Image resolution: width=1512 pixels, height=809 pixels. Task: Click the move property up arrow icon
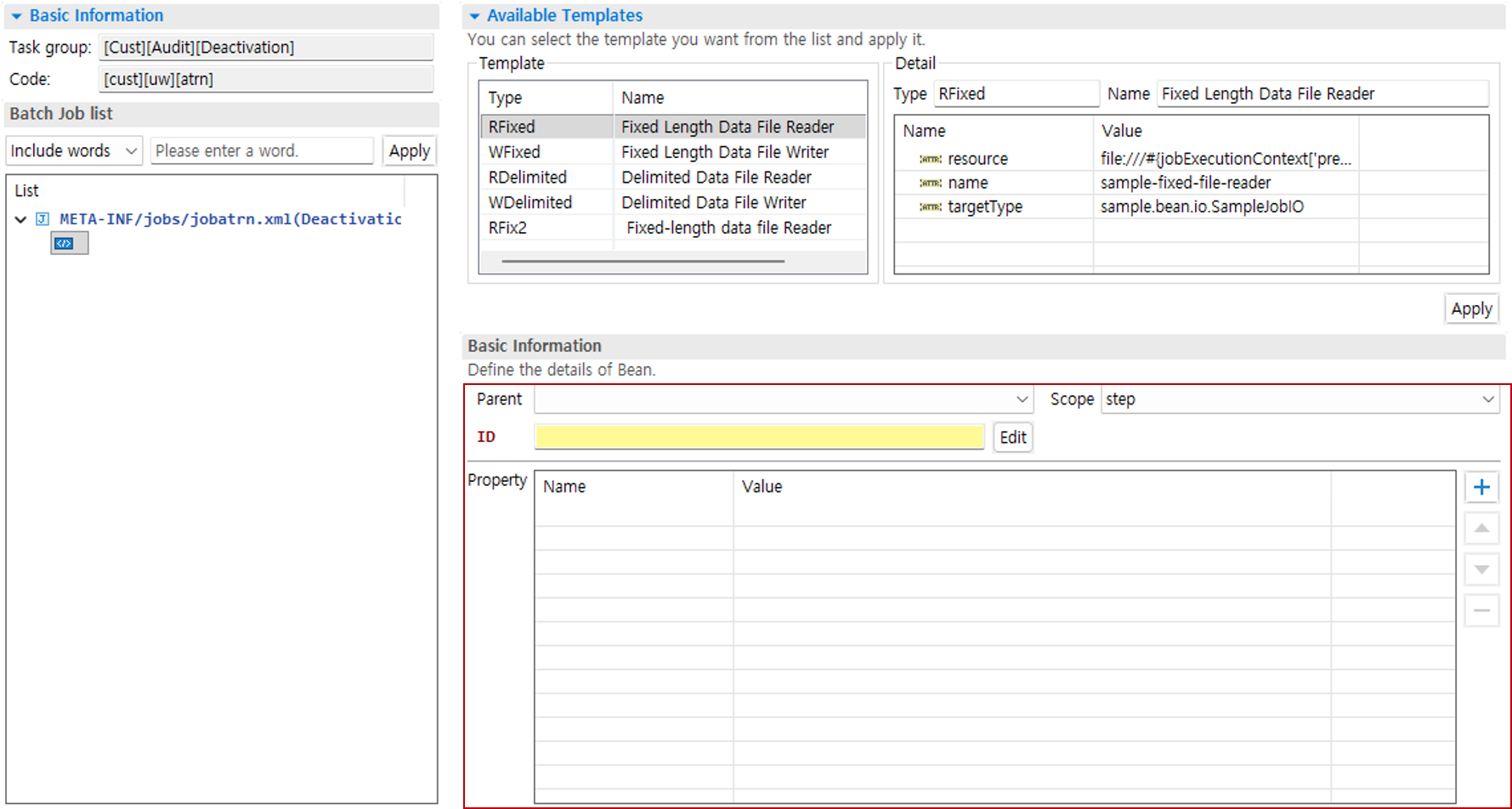click(x=1481, y=529)
